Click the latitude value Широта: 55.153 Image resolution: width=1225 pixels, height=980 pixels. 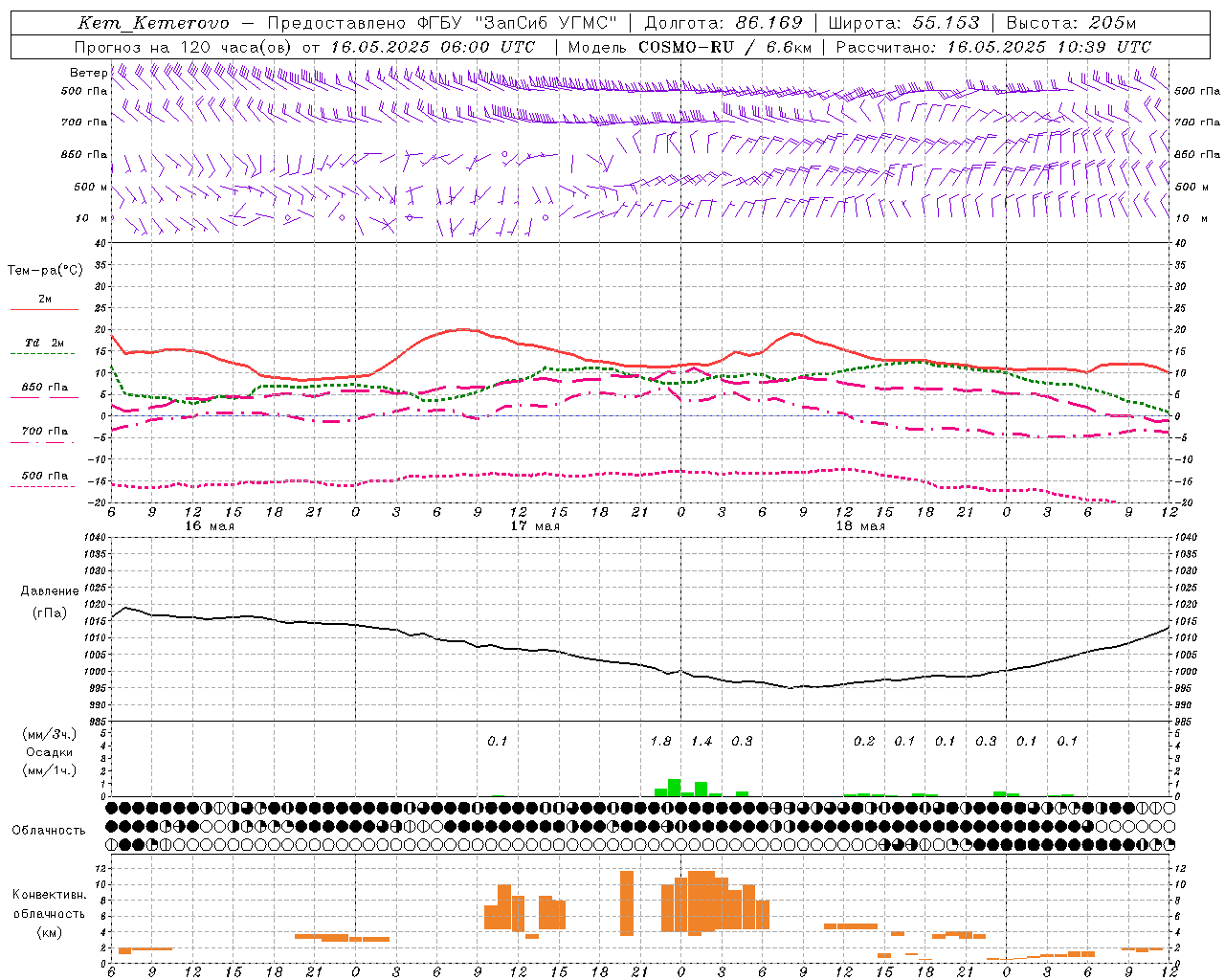[904, 23]
